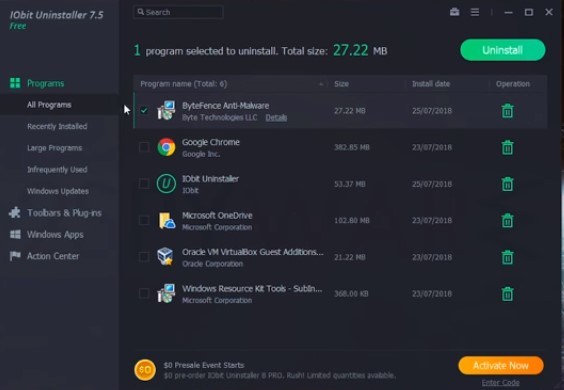Click the Action Center flag icon

tap(15, 256)
